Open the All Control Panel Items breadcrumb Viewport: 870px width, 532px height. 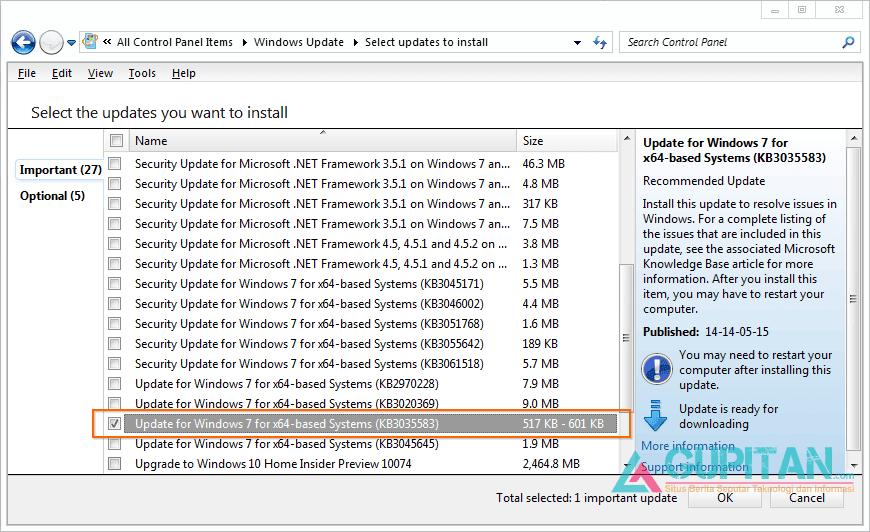tap(175, 42)
